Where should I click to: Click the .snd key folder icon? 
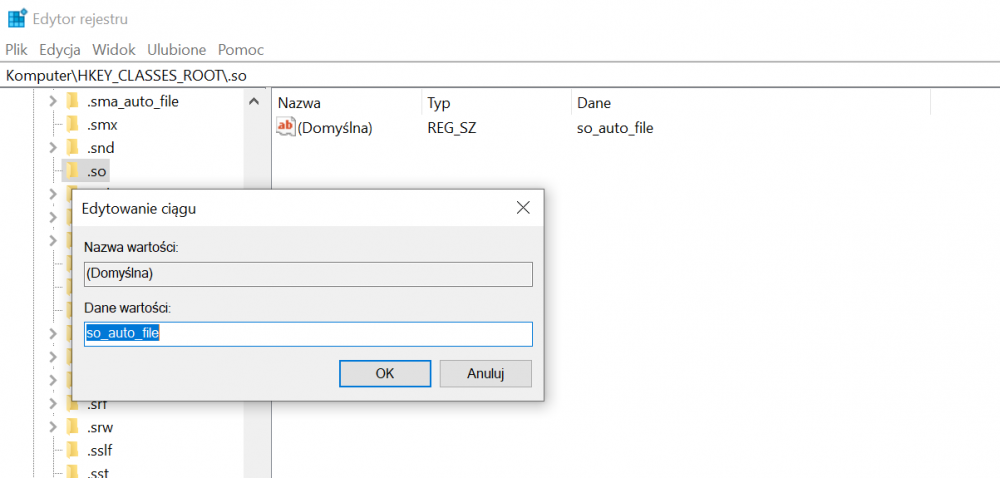72,147
